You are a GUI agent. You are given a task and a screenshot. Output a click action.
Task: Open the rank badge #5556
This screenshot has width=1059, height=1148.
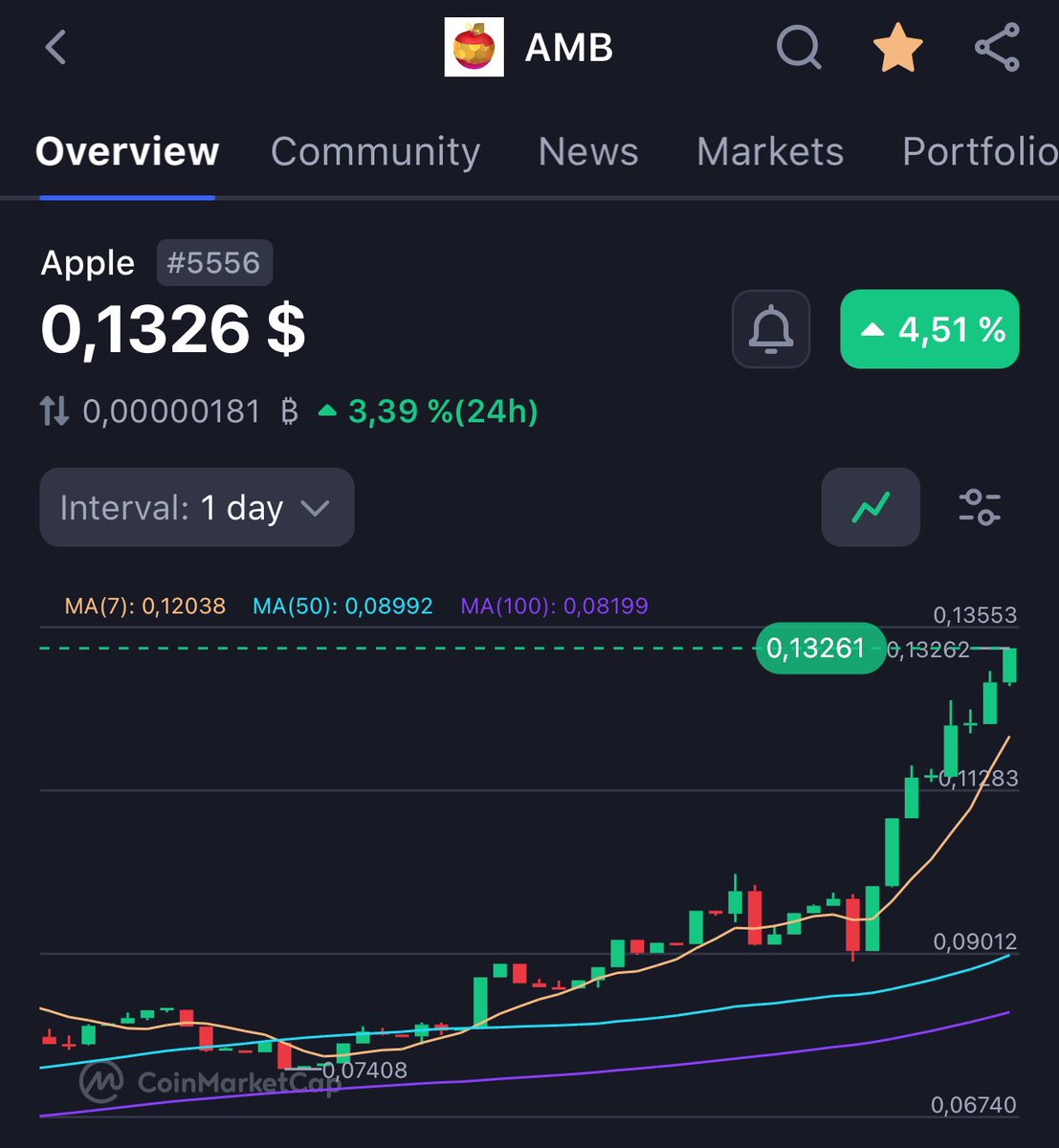(214, 262)
